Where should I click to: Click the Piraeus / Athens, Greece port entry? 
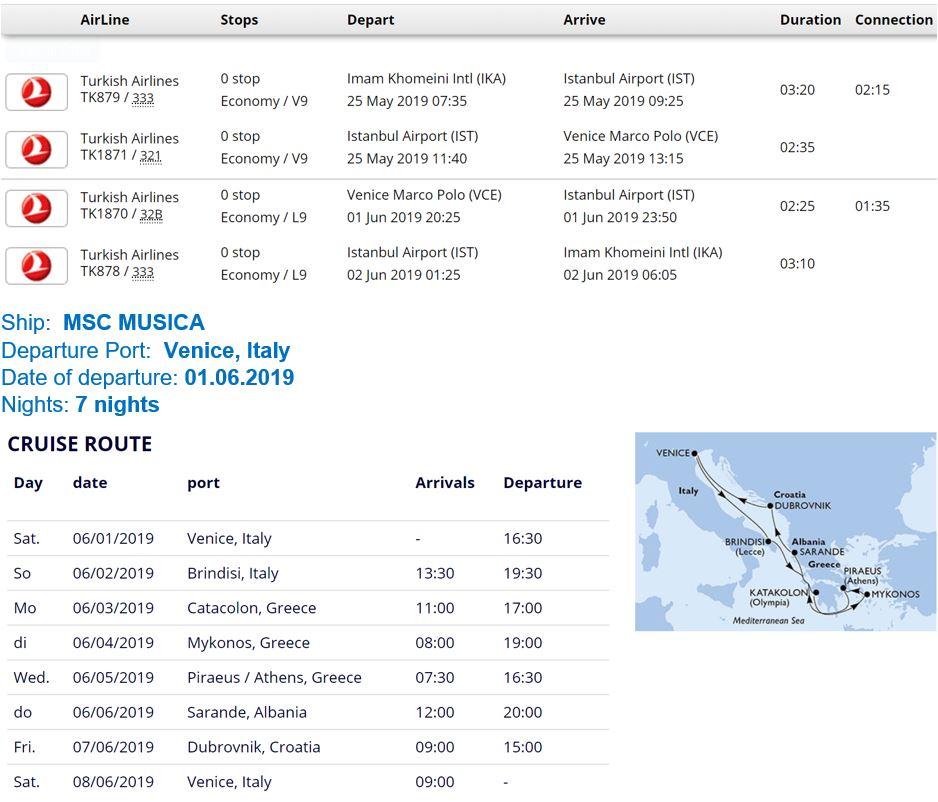(x=274, y=678)
